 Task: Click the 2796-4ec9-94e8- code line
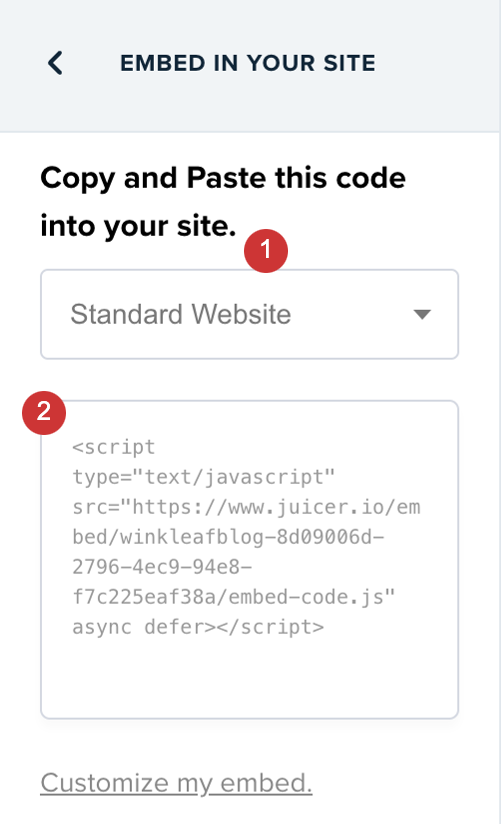(x=162, y=567)
